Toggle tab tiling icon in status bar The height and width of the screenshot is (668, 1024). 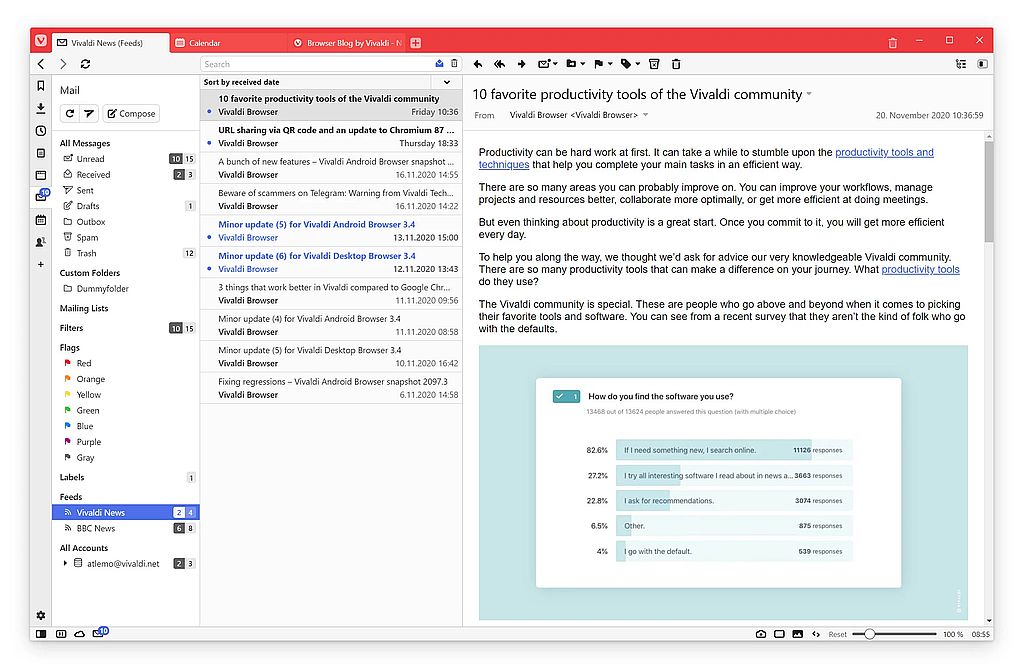[x=61, y=634]
